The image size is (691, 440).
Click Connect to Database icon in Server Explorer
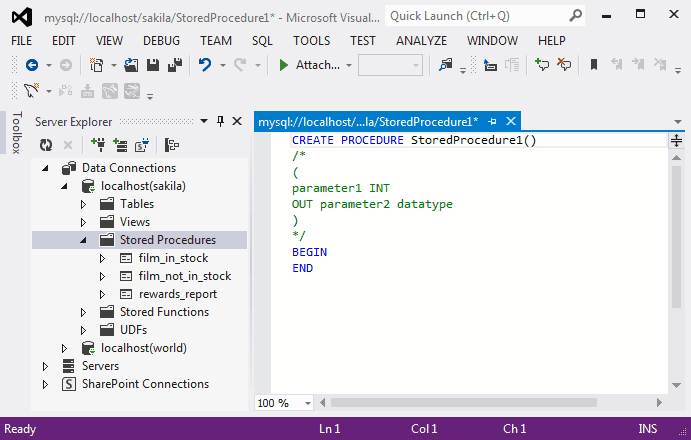click(x=98, y=145)
